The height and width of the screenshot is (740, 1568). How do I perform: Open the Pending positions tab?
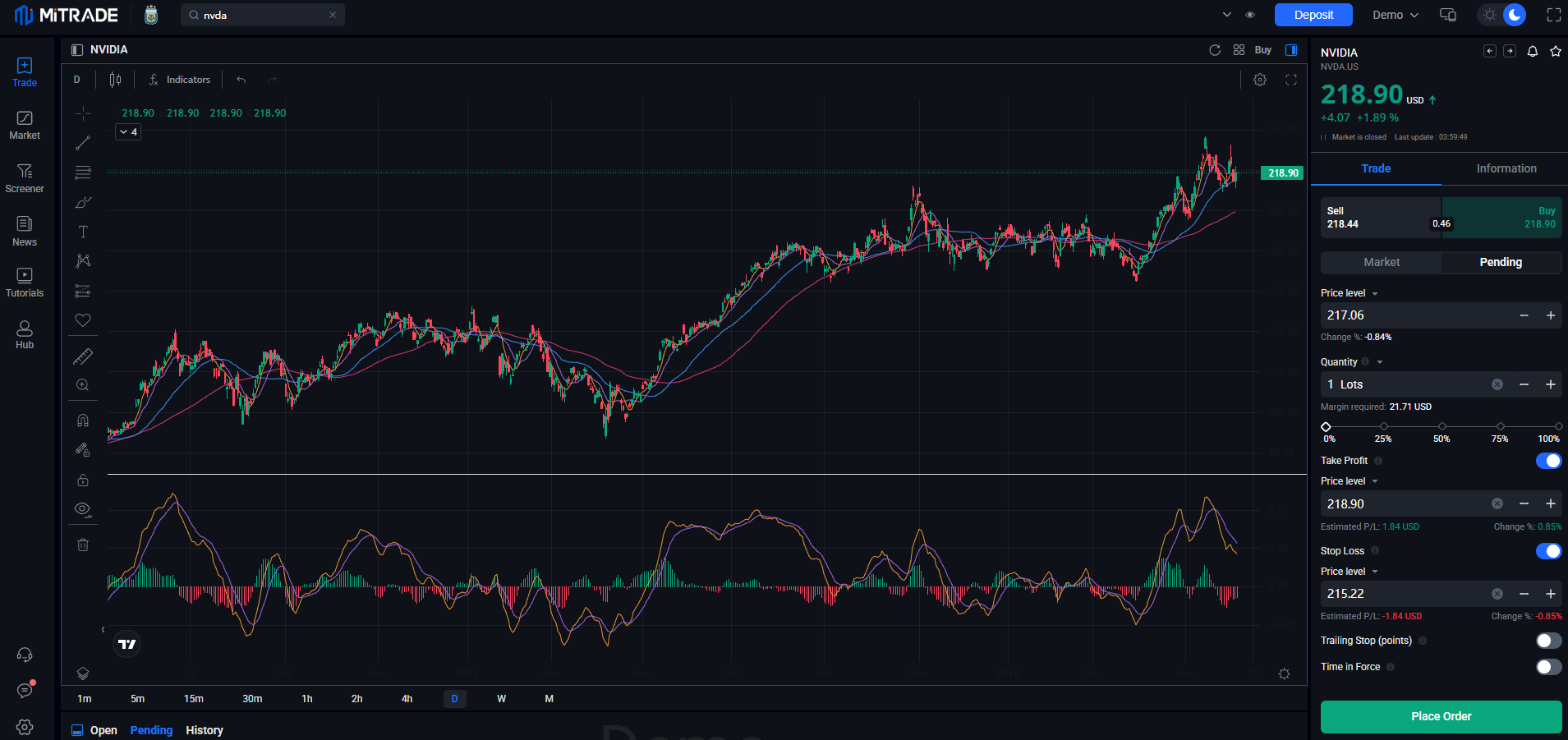coord(151,730)
